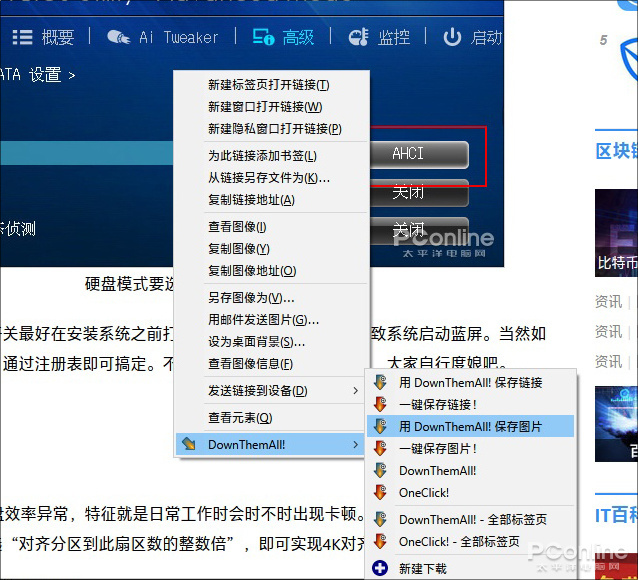Image resolution: width=638 pixels, height=580 pixels.
Task: Select 用 DownThemAll! 保存链接 label
Action: tap(470, 383)
